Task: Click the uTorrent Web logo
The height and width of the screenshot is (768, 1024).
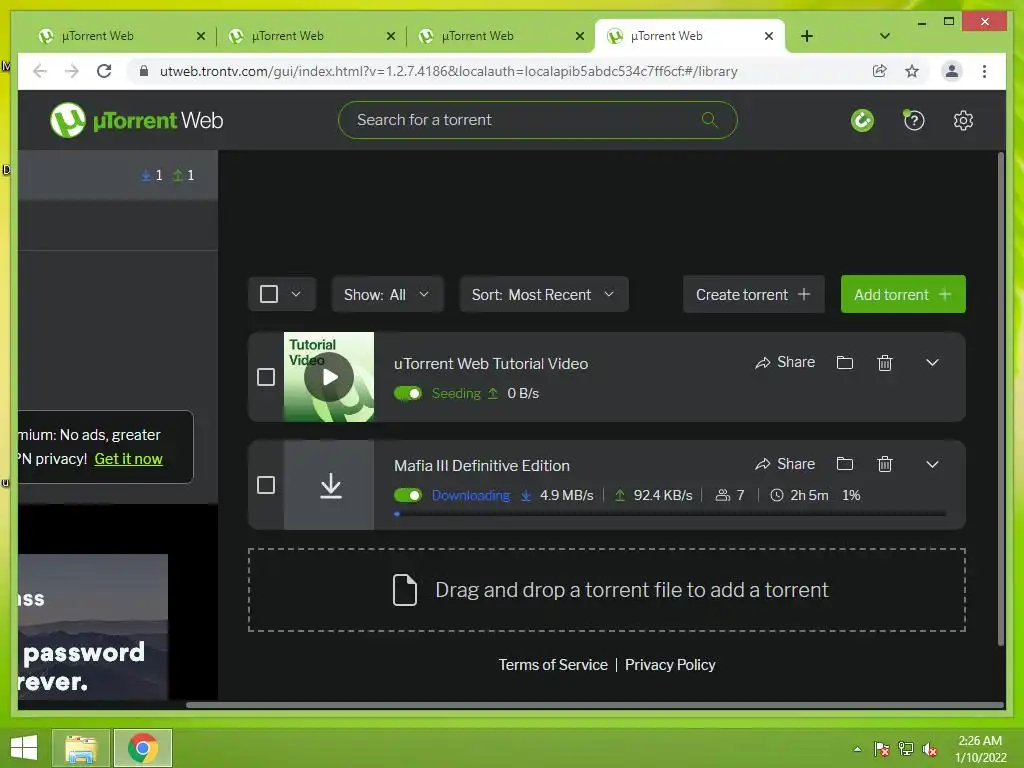Action: (136, 120)
